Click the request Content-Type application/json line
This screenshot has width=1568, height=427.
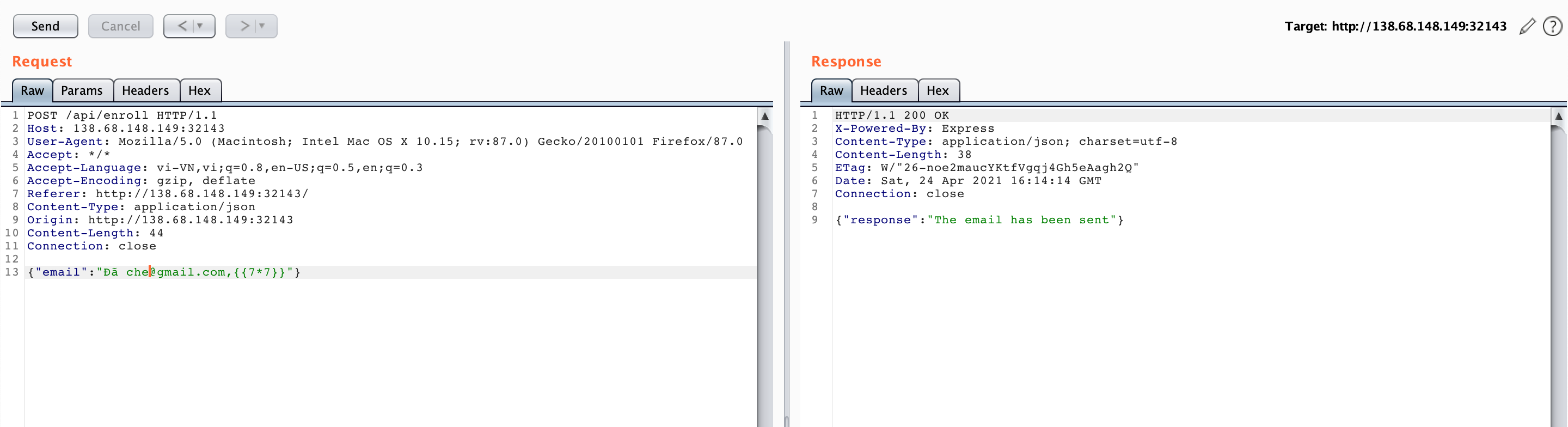pyautogui.click(x=141, y=207)
